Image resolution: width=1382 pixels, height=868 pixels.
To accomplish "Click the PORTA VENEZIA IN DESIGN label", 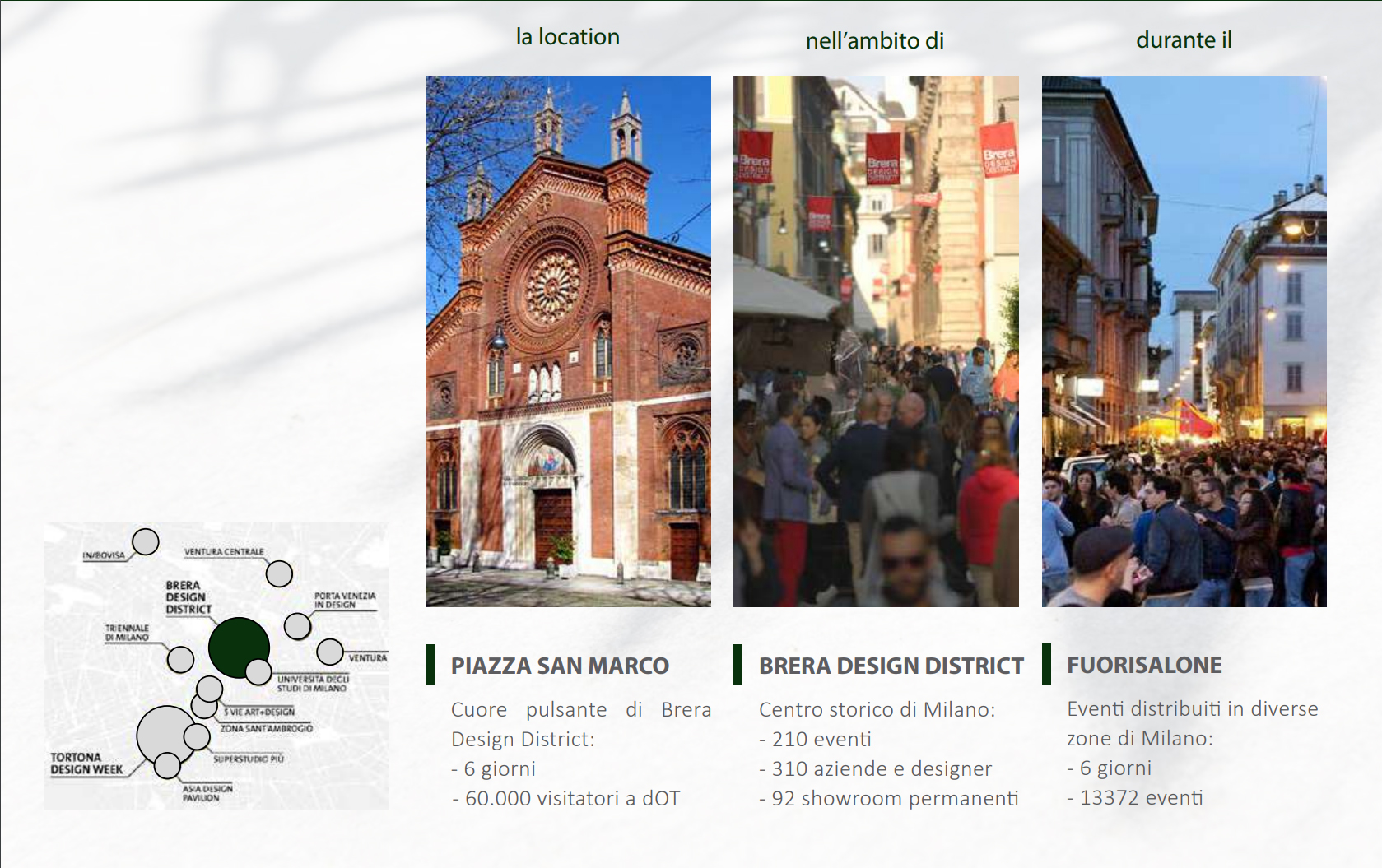I will (345, 600).
